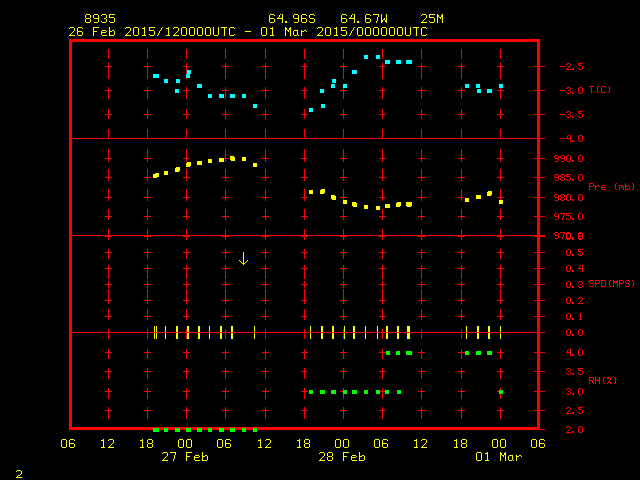Viewport: 640px width, 480px height.
Task: Click the Pre (mb) pressure axis label
Action: (x=611, y=187)
